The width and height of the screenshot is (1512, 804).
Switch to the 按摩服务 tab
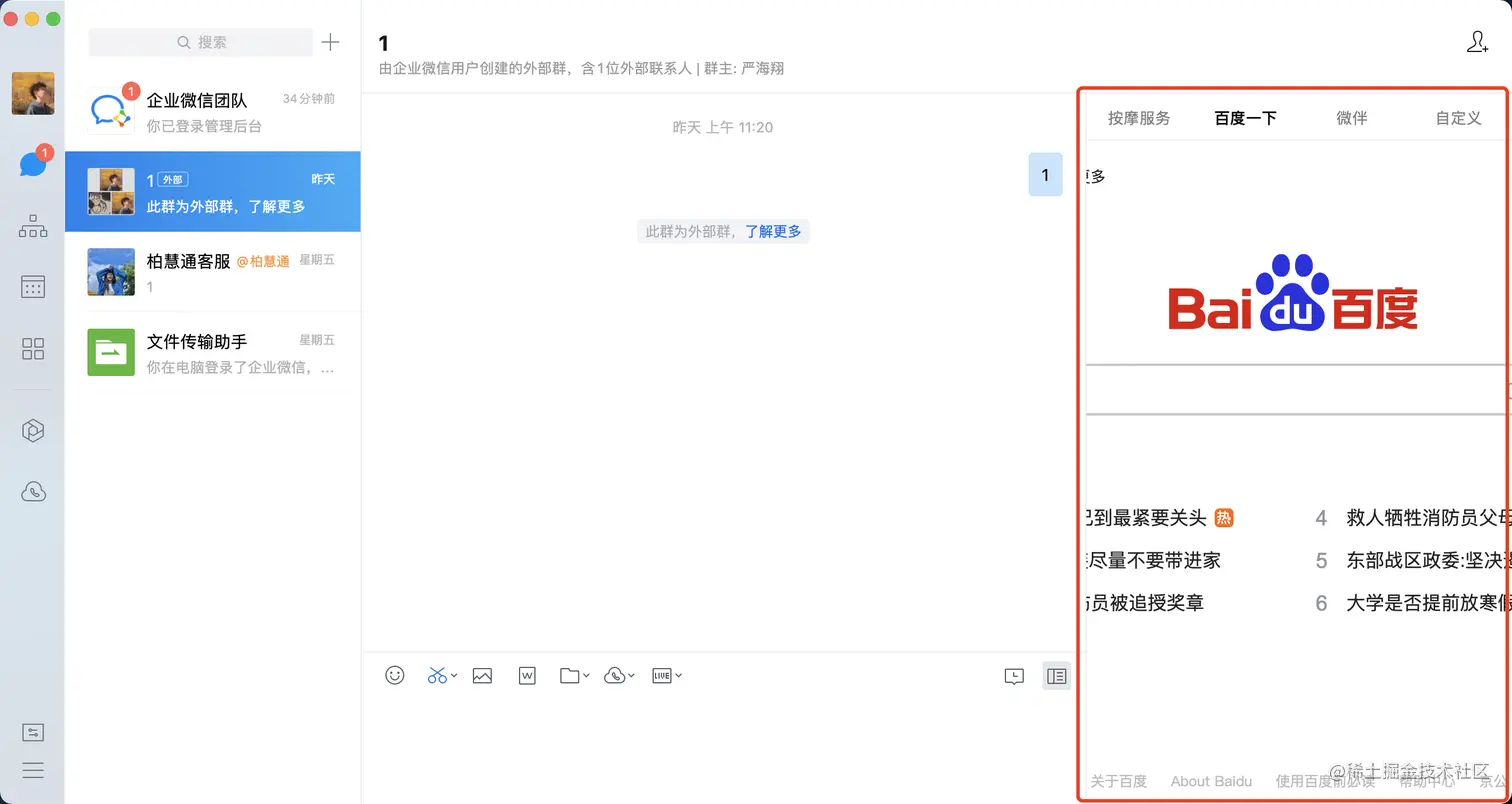(1139, 118)
